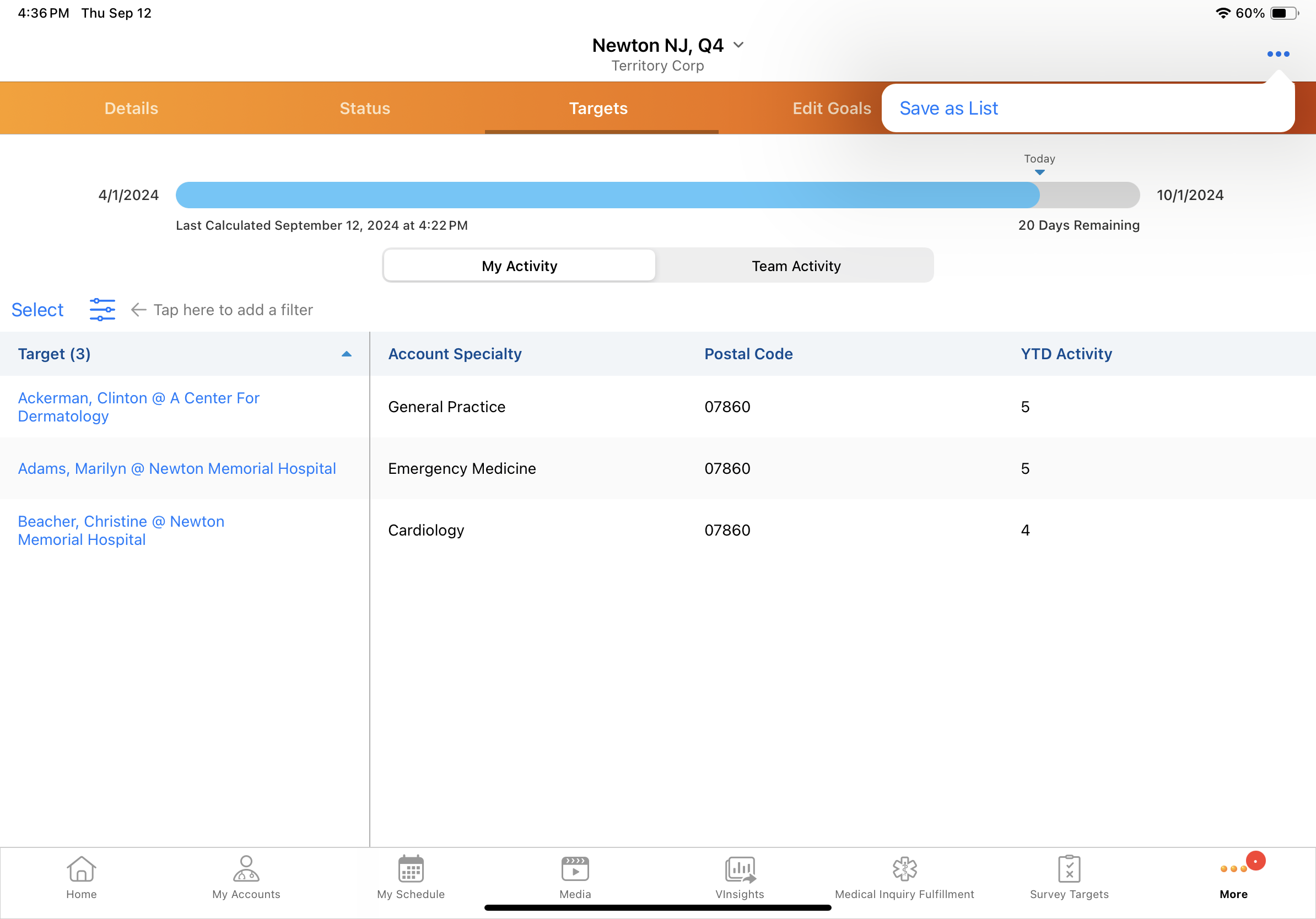Open the Home tab icon
This screenshot has width=1316, height=919.
click(x=81, y=868)
